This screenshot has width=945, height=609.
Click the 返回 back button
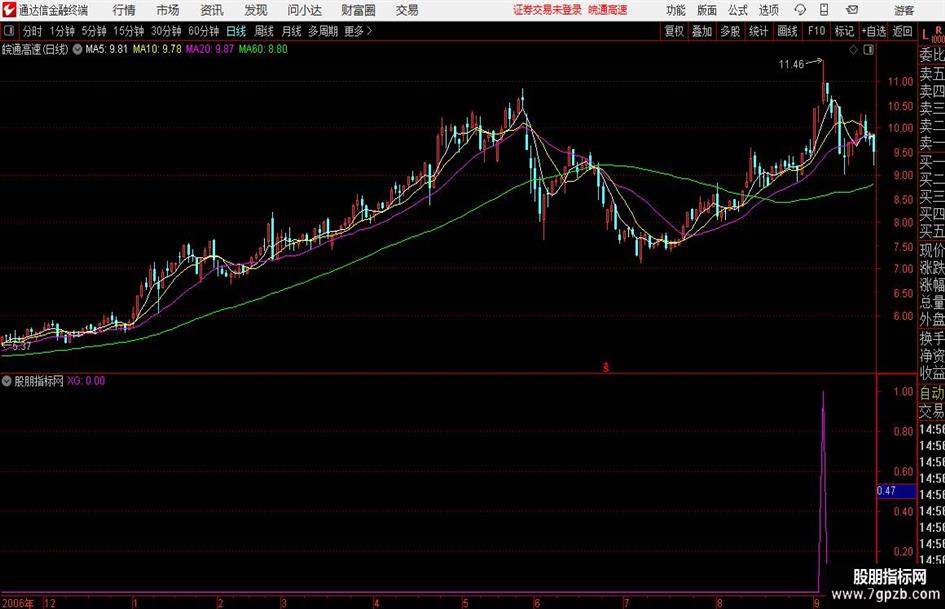point(902,31)
